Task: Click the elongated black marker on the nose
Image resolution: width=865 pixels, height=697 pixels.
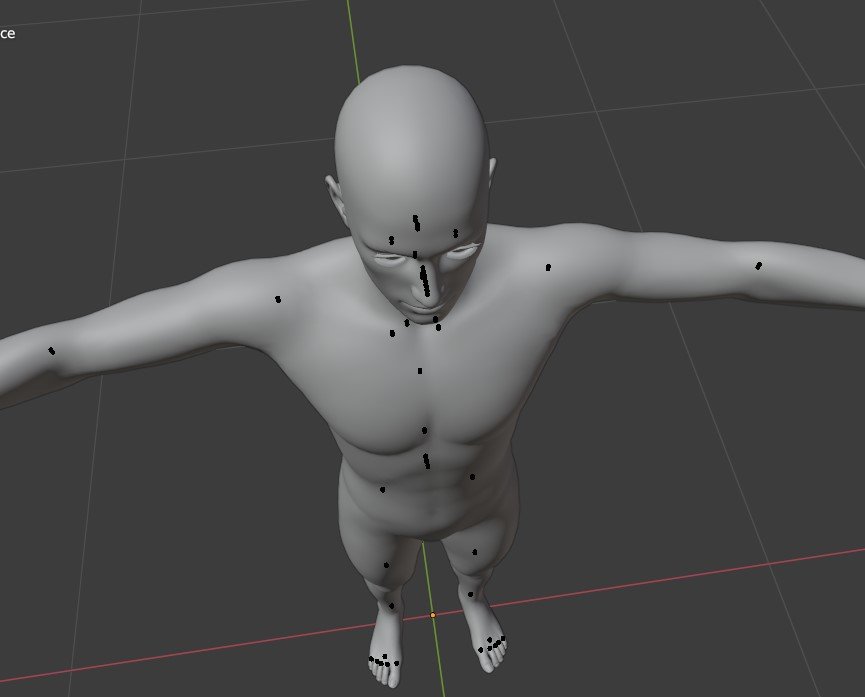Action: (x=425, y=279)
